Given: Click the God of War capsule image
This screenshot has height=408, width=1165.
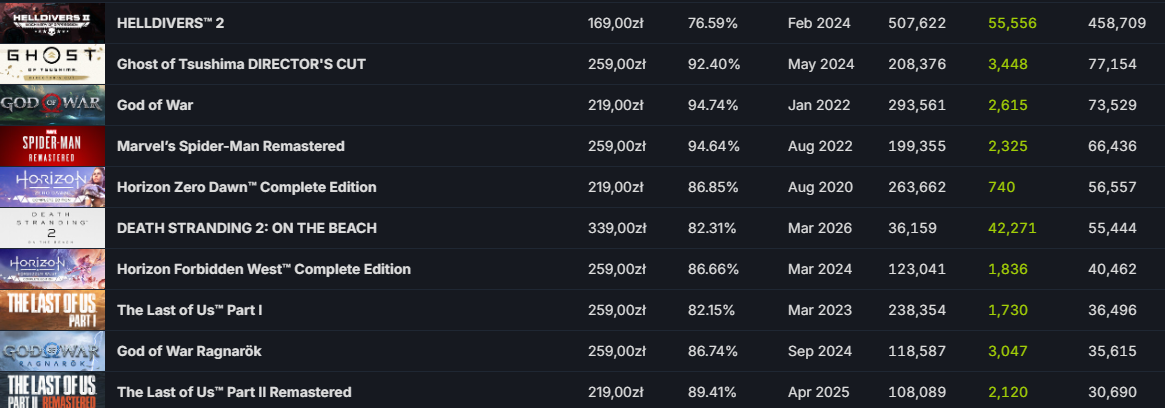Looking at the screenshot, I should click(52, 104).
